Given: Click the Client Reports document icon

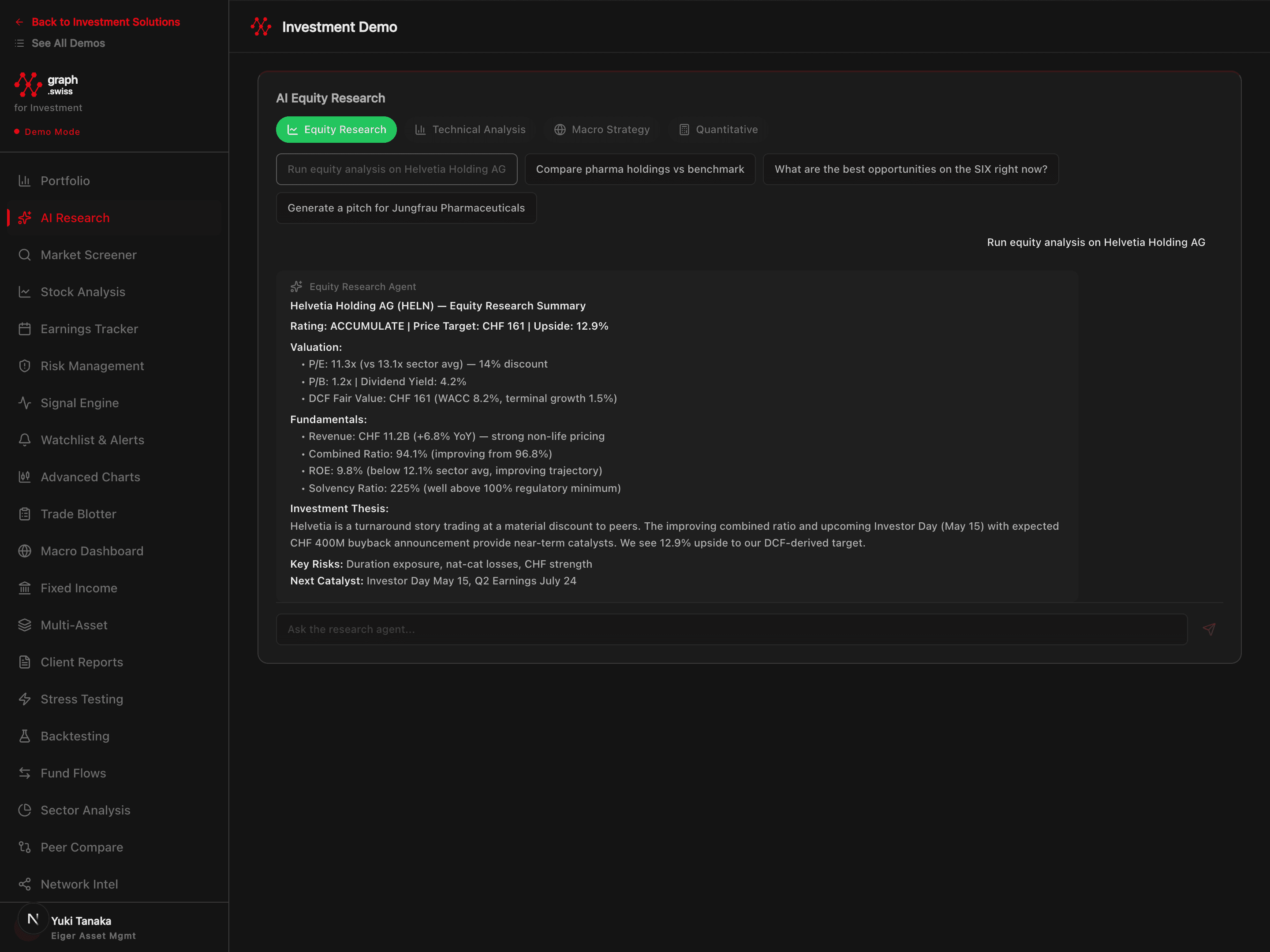Looking at the screenshot, I should (x=24, y=662).
